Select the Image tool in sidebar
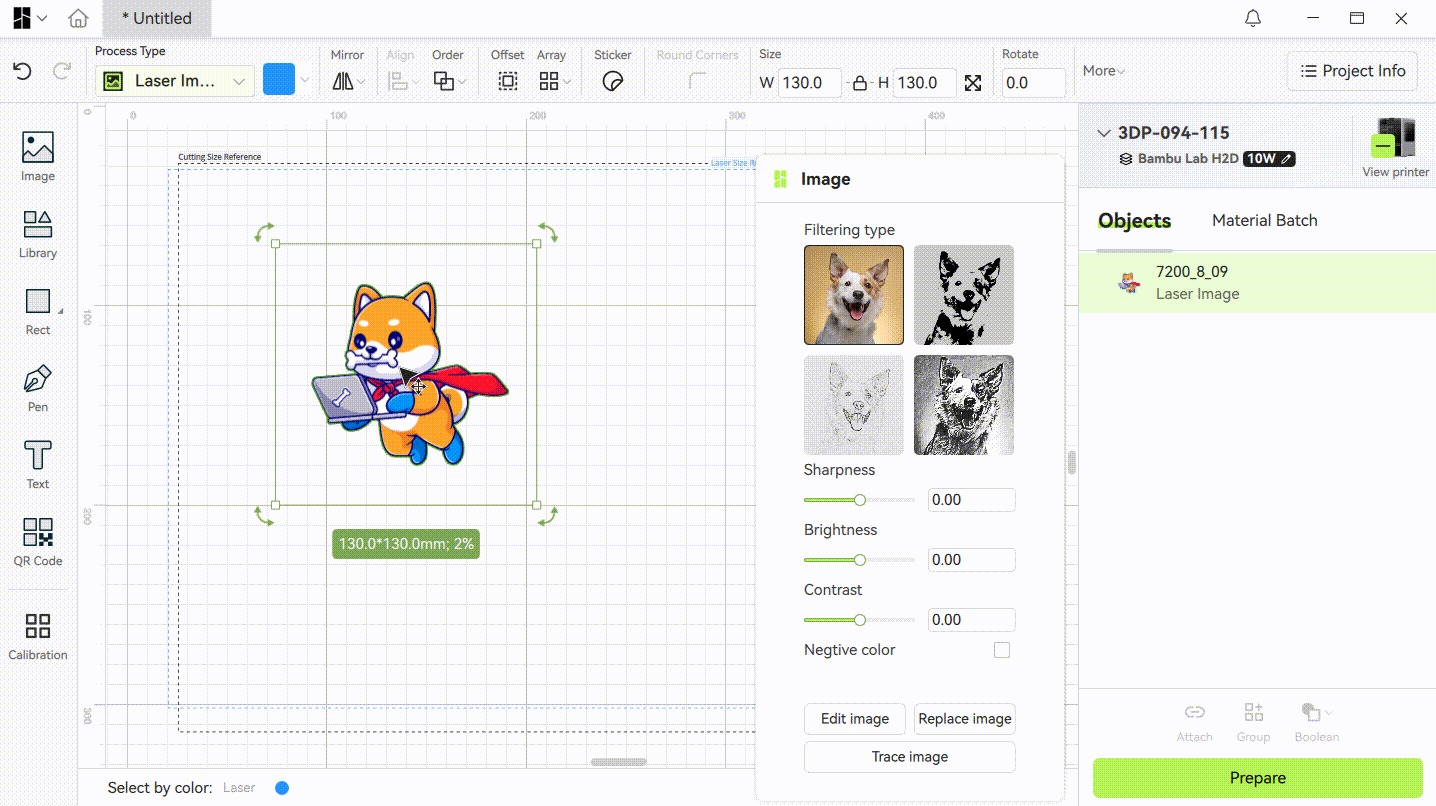 pyautogui.click(x=38, y=157)
